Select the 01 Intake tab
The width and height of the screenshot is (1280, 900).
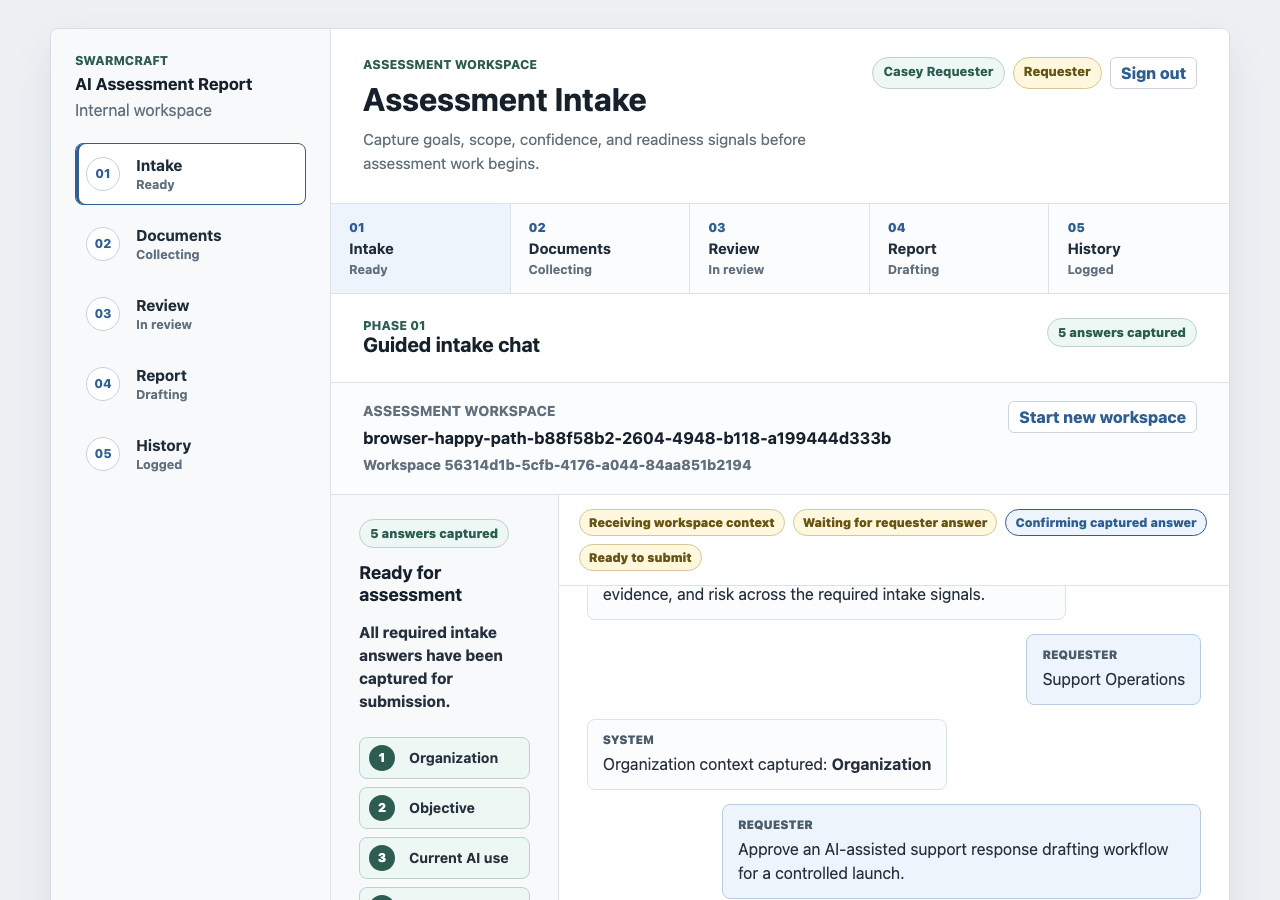[420, 249]
